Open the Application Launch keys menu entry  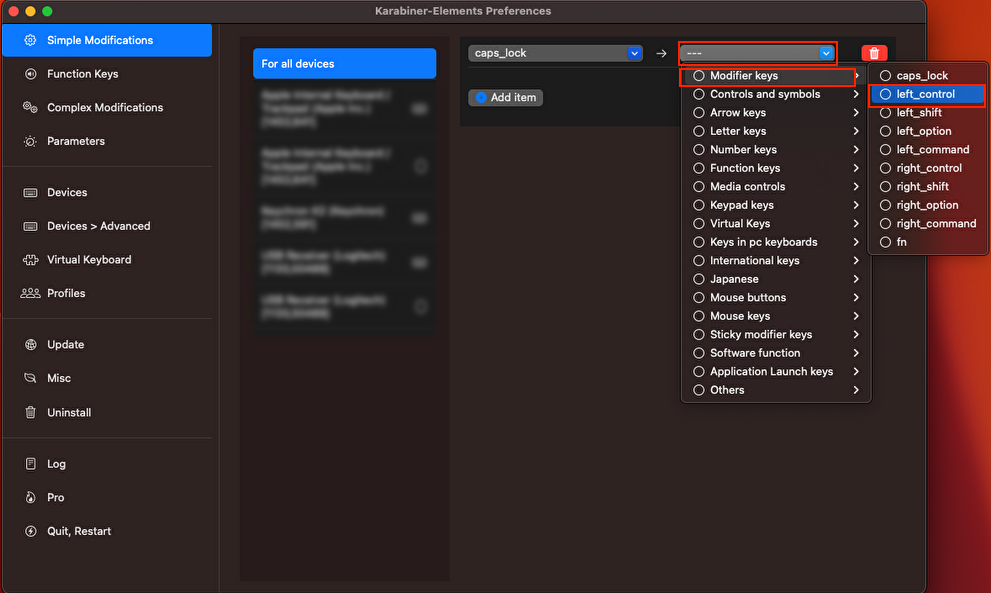pos(775,372)
